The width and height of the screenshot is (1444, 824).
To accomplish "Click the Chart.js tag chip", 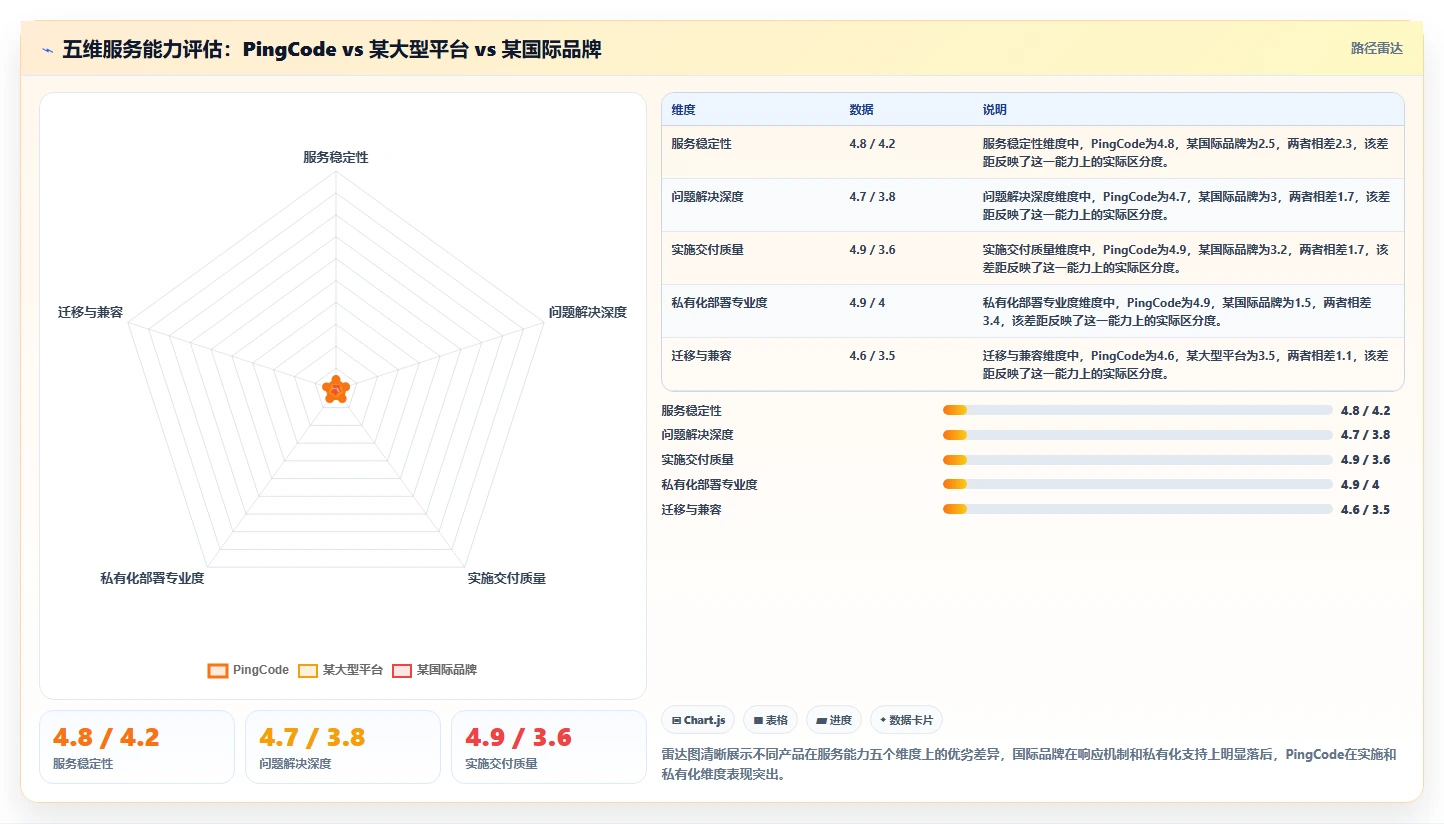I will (698, 720).
